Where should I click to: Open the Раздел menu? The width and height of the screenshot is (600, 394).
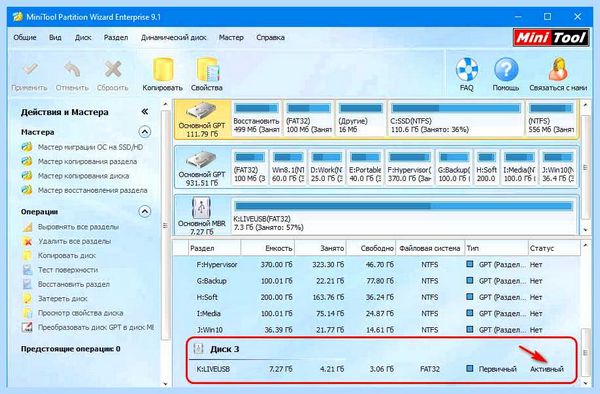(116, 37)
